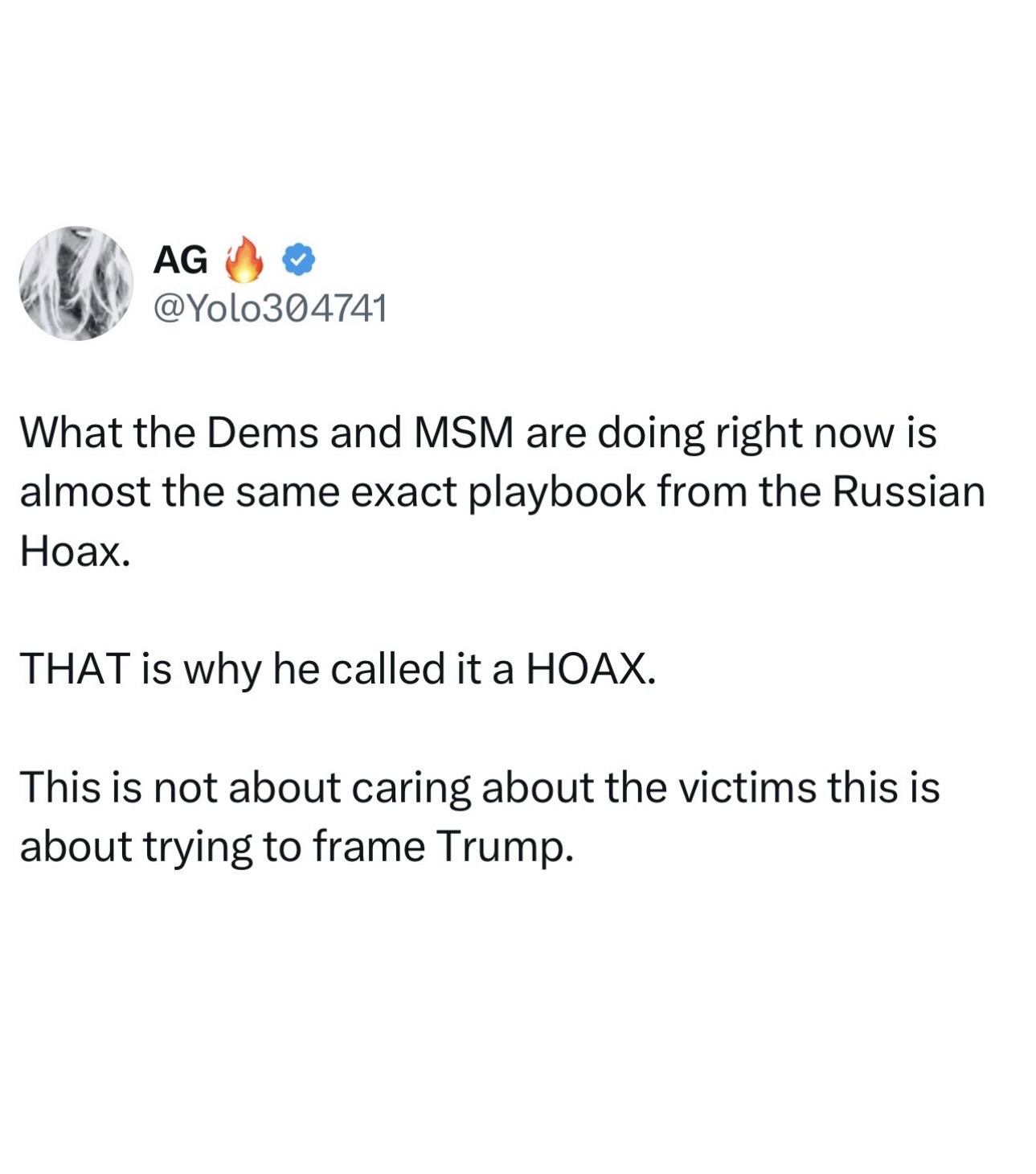This screenshot has width=1036, height=1174.
Task: Click the word "almost" in the tweet
Action: 85,492
